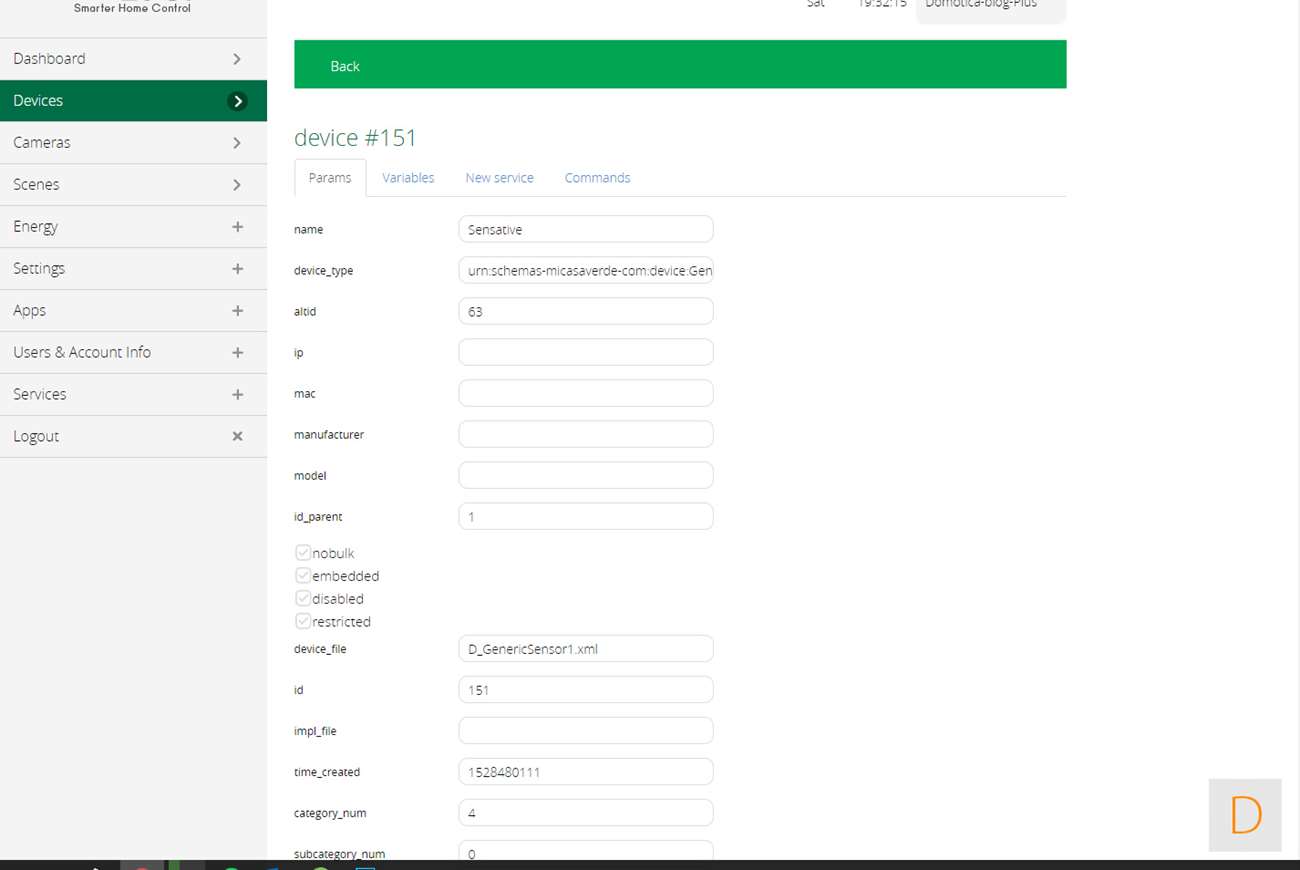Click the device_file input field

click(585, 649)
